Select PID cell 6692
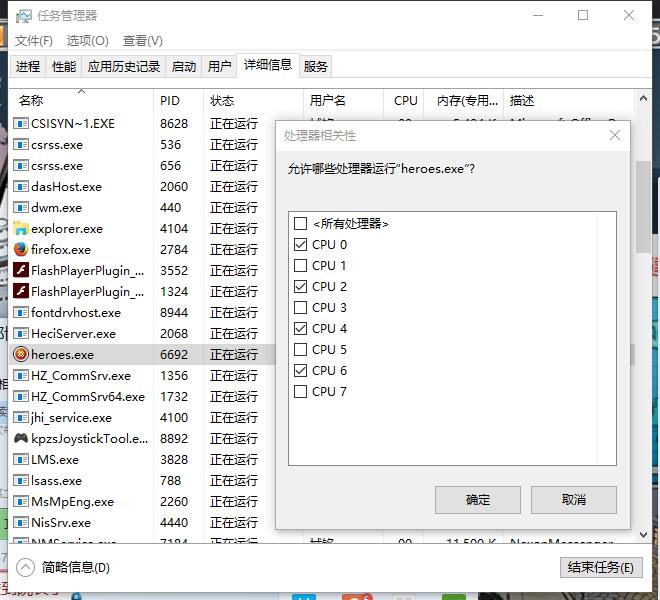Viewport: 660px width, 600px height. point(174,355)
